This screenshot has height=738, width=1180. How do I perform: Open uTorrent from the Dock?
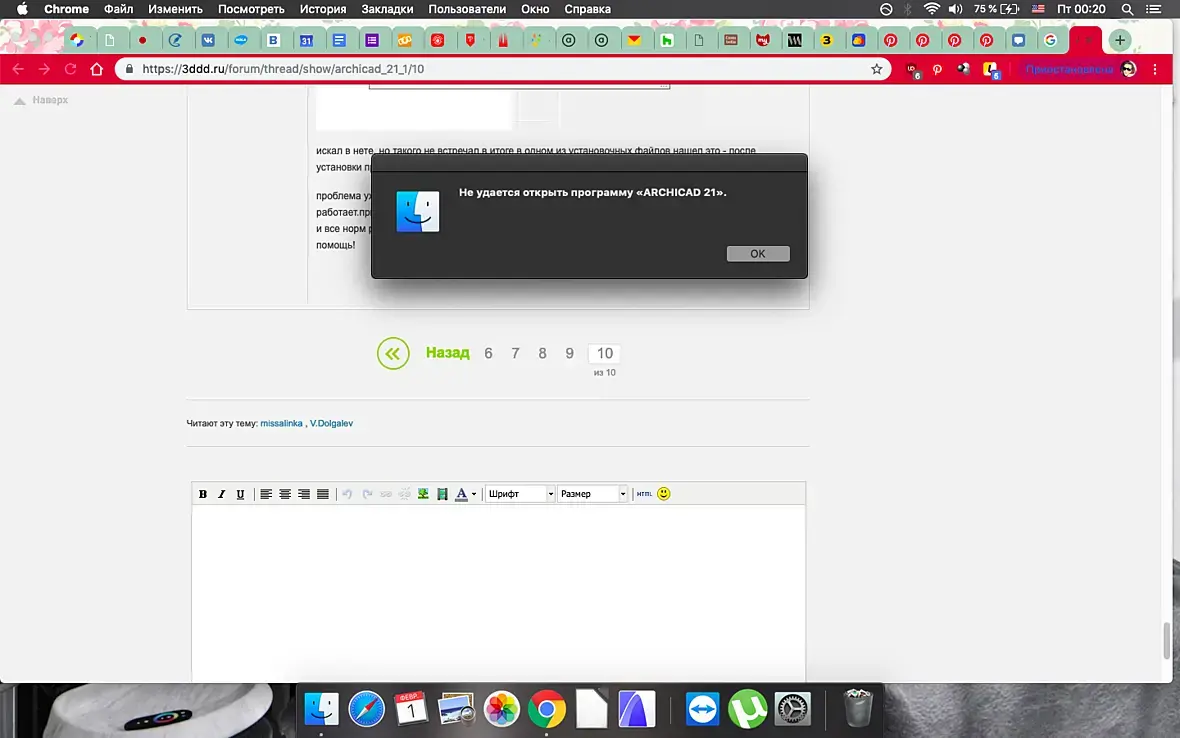coord(747,709)
